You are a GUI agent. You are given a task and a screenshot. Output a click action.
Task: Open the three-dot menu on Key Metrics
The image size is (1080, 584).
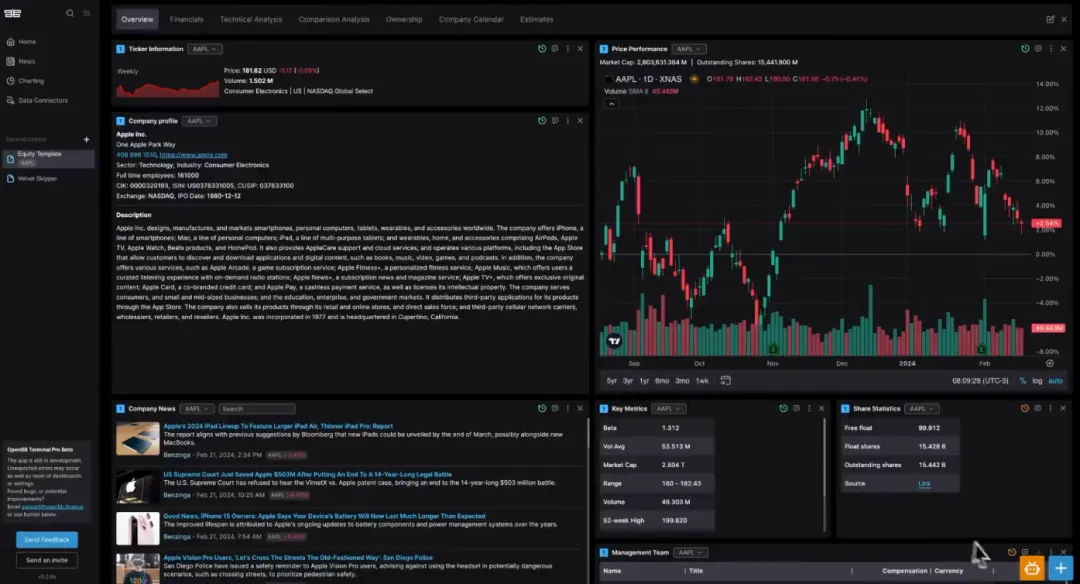coord(809,408)
